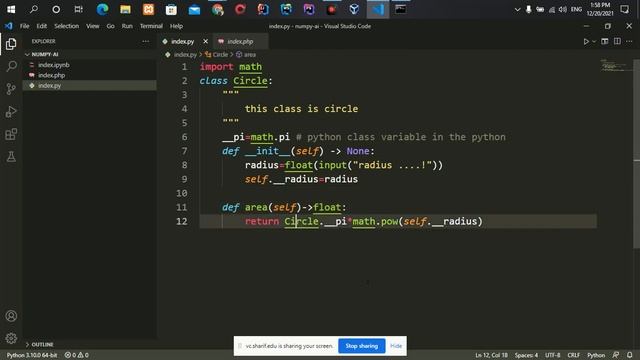
Task: Open the Testing flask view
Action: (x=11, y=157)
